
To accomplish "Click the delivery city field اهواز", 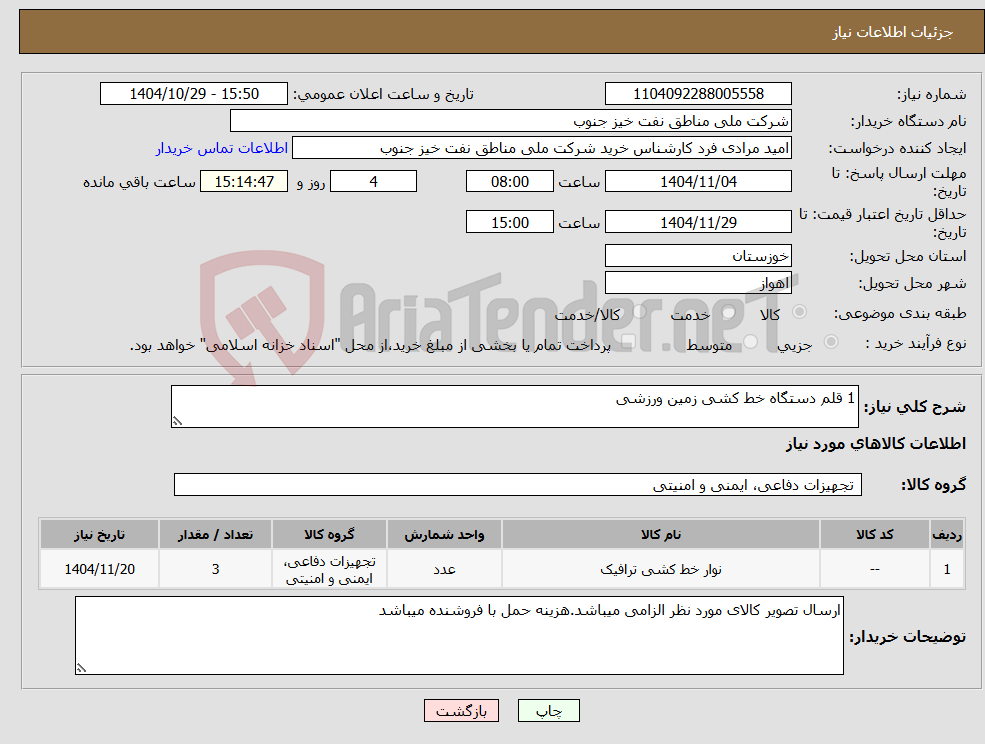I will 698,283.
